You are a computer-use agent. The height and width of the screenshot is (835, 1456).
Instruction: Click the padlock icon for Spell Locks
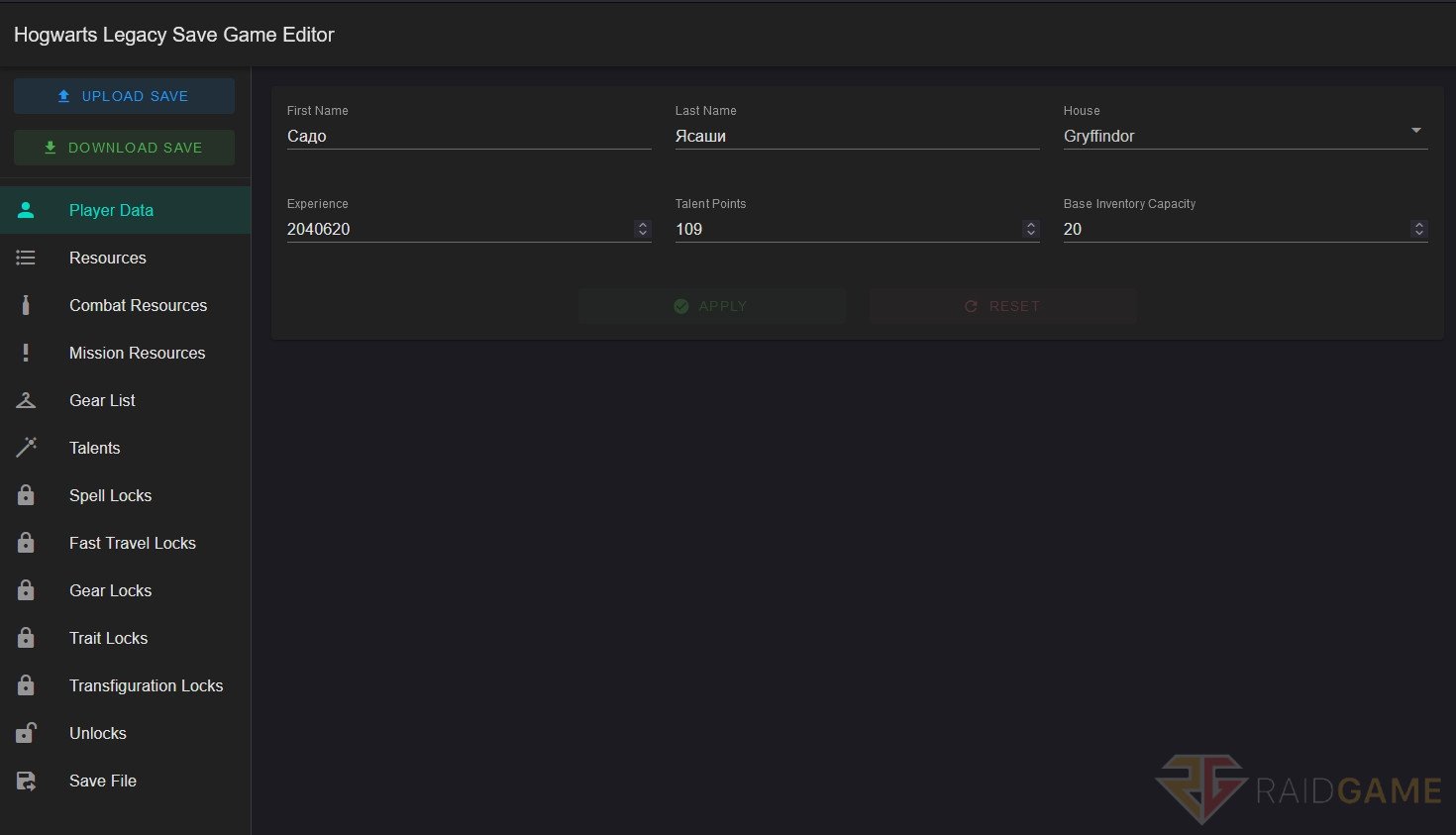26,495
